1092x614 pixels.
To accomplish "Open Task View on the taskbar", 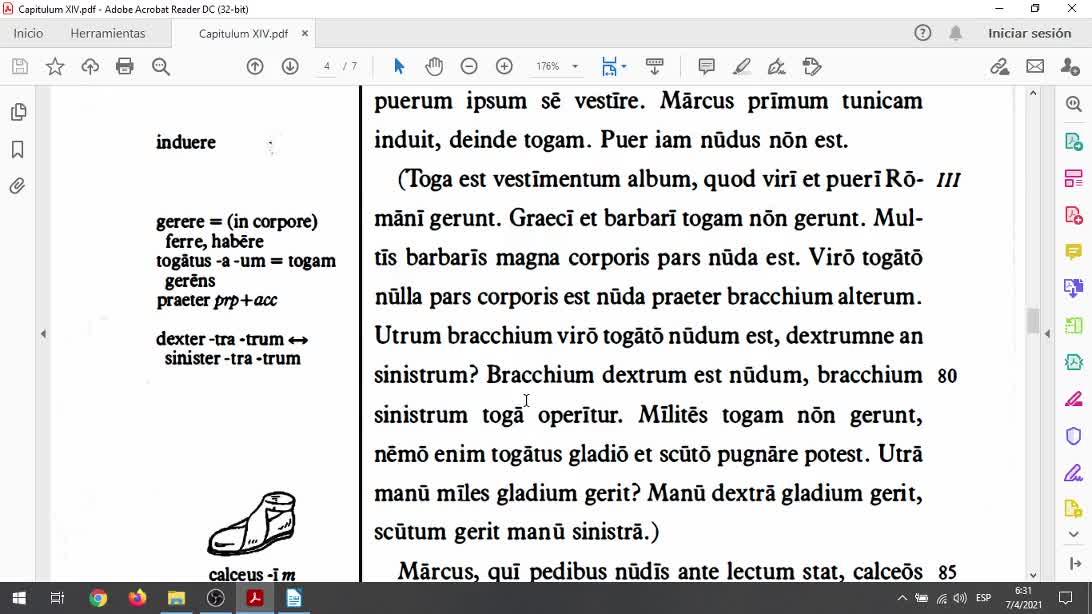I will (x=57, y=598).
